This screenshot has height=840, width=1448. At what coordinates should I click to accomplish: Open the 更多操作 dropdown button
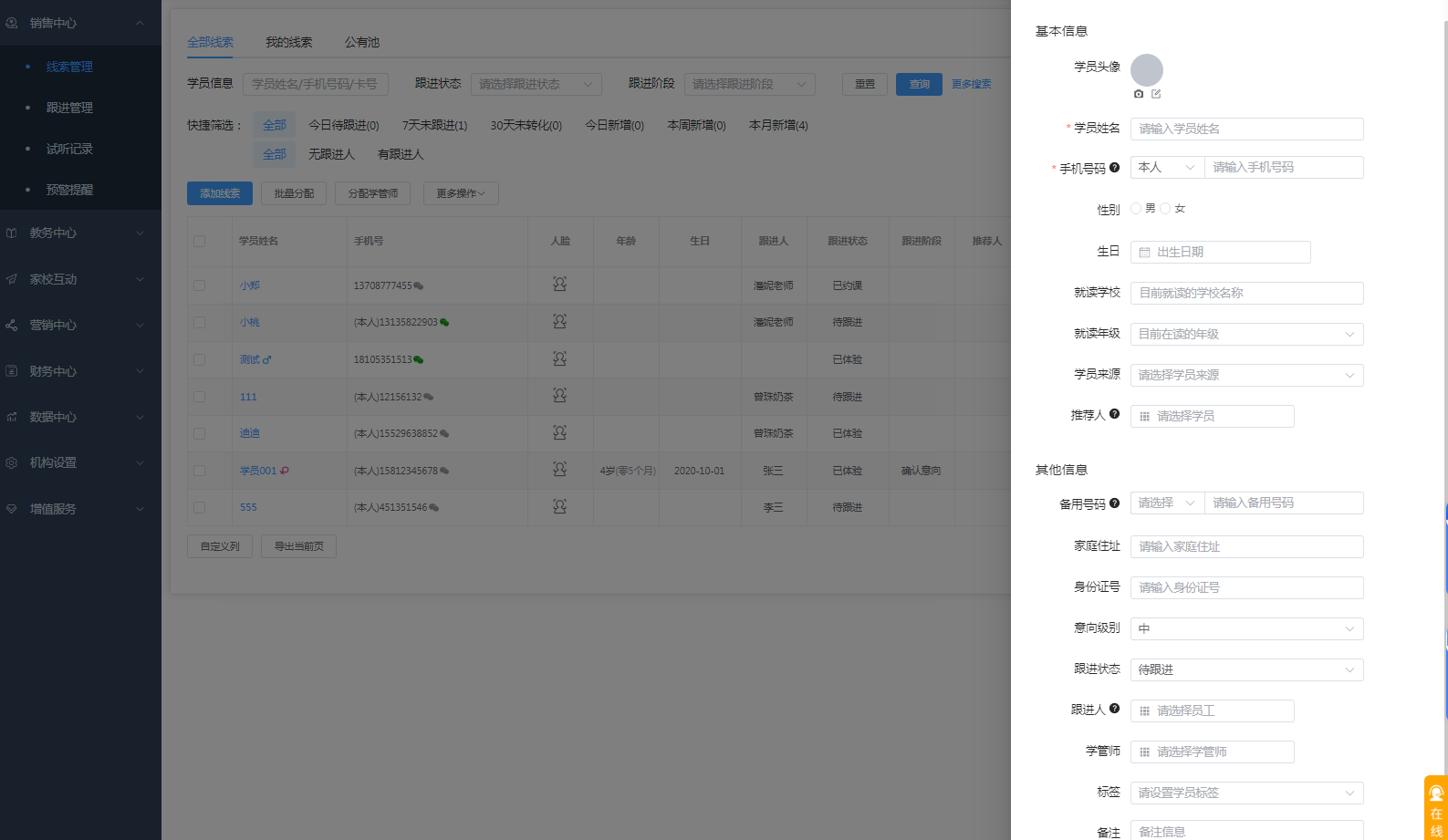click(x=461, y=193)
